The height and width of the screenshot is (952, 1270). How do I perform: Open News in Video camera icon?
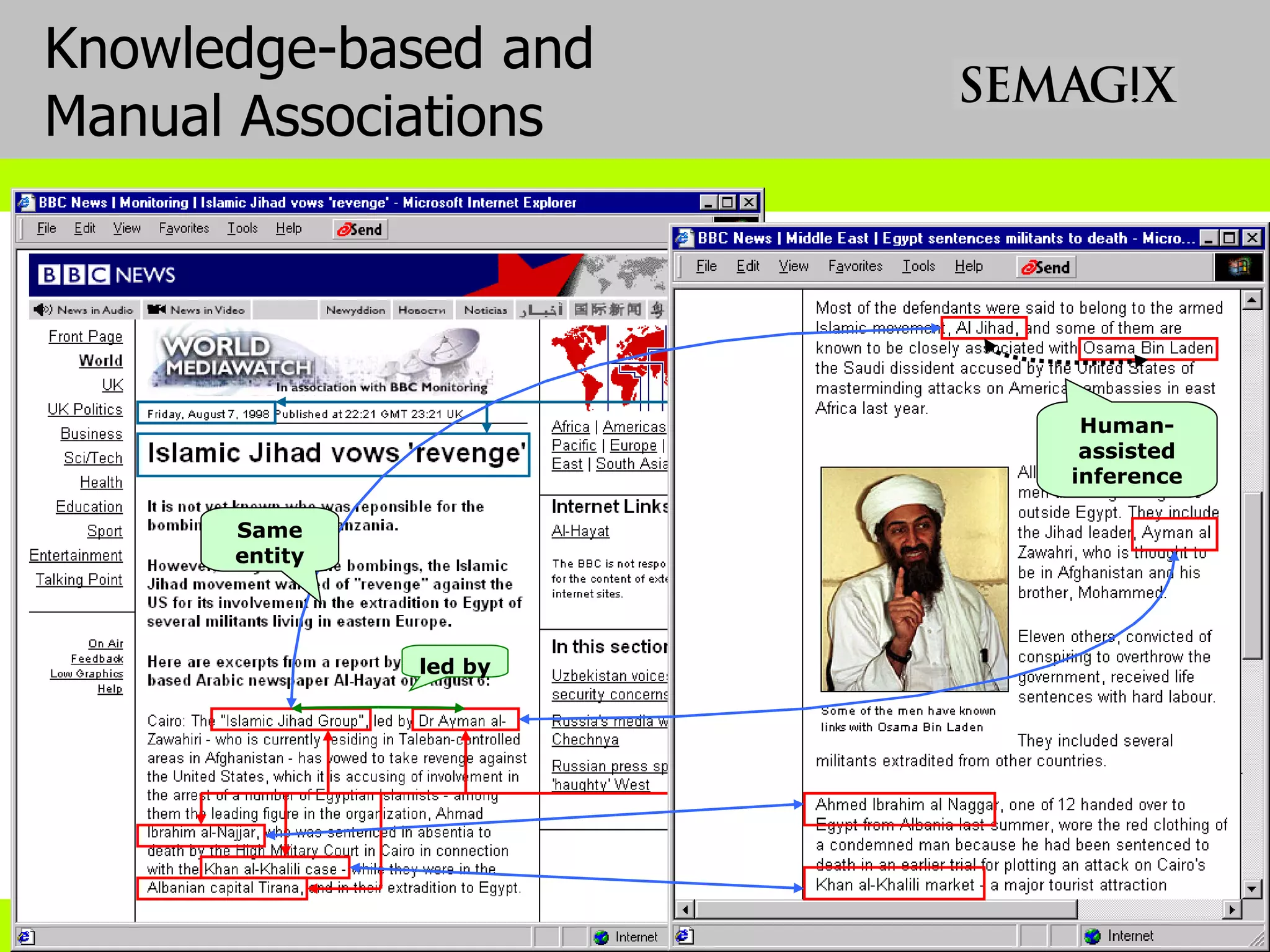click(156, 309)
